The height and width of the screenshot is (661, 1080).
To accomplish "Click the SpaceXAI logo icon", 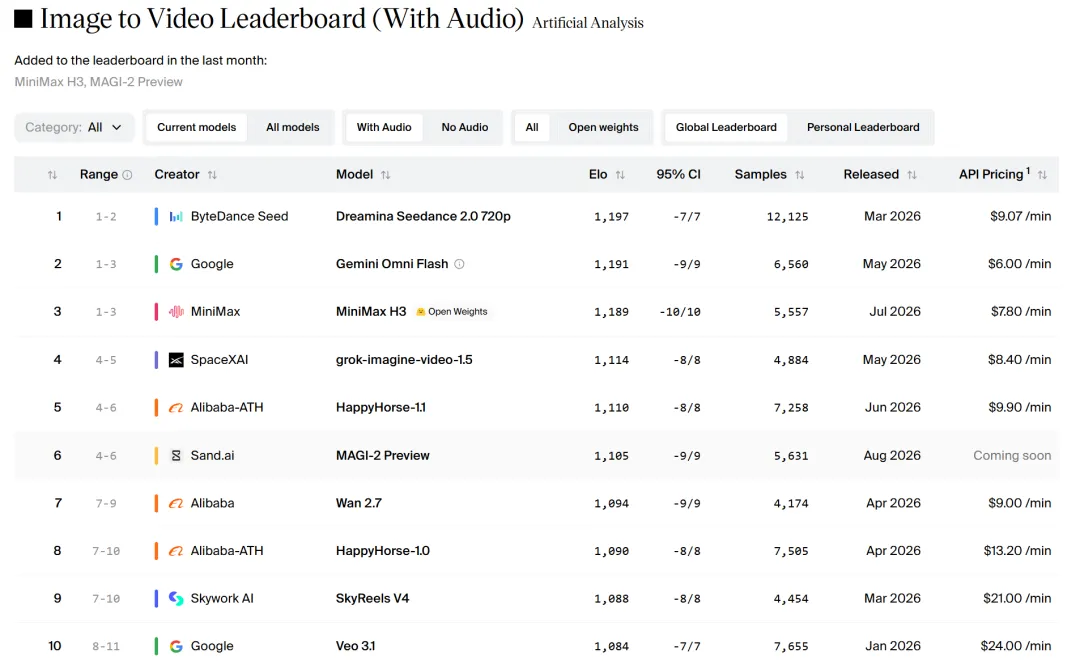I will point(176,359).
